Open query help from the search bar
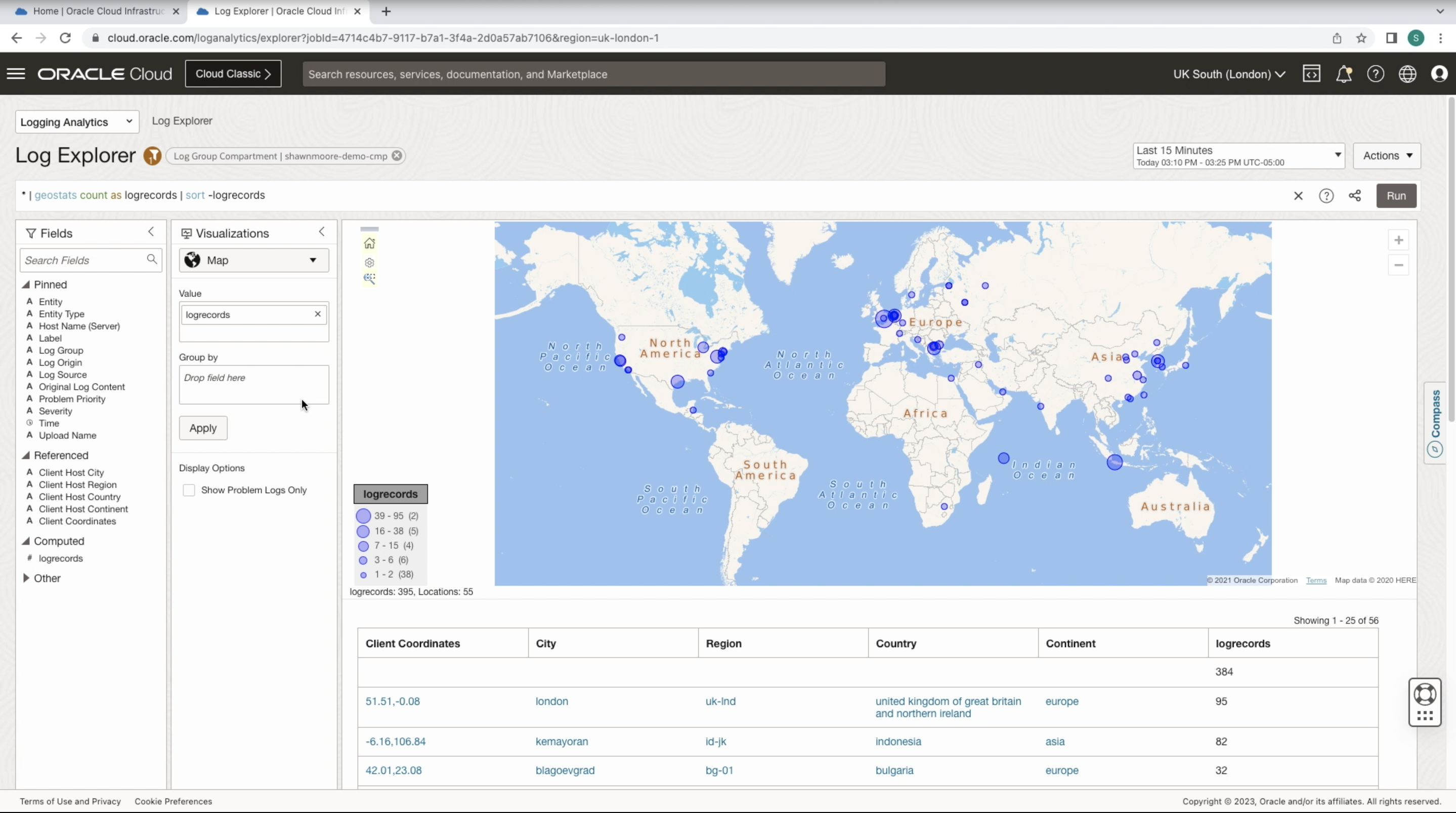The image size is (1456, 813). (1326, 196)
